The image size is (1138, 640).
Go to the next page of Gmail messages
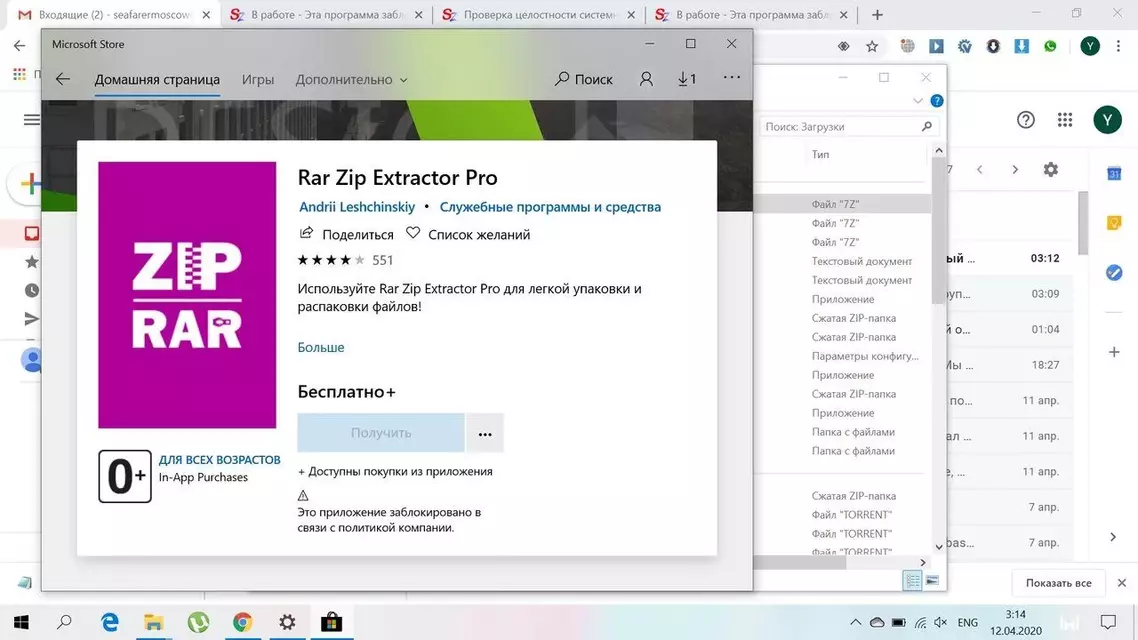click(x=1015, y=170)
